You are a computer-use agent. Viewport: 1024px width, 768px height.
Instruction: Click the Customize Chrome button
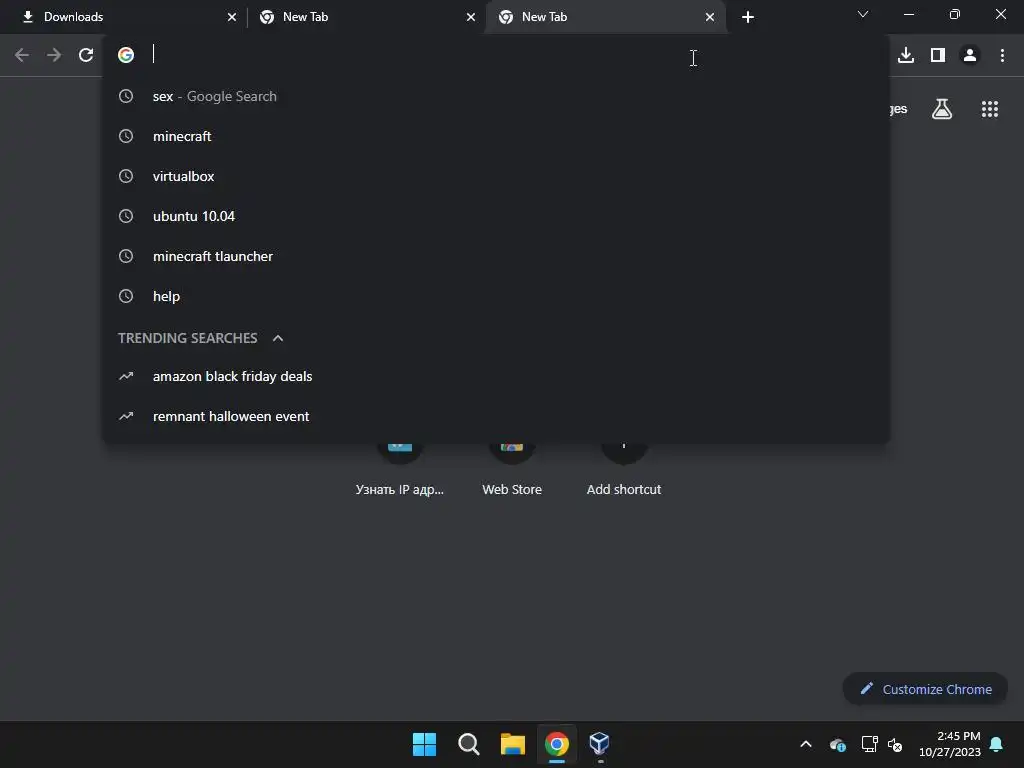[x=925, y=689]
